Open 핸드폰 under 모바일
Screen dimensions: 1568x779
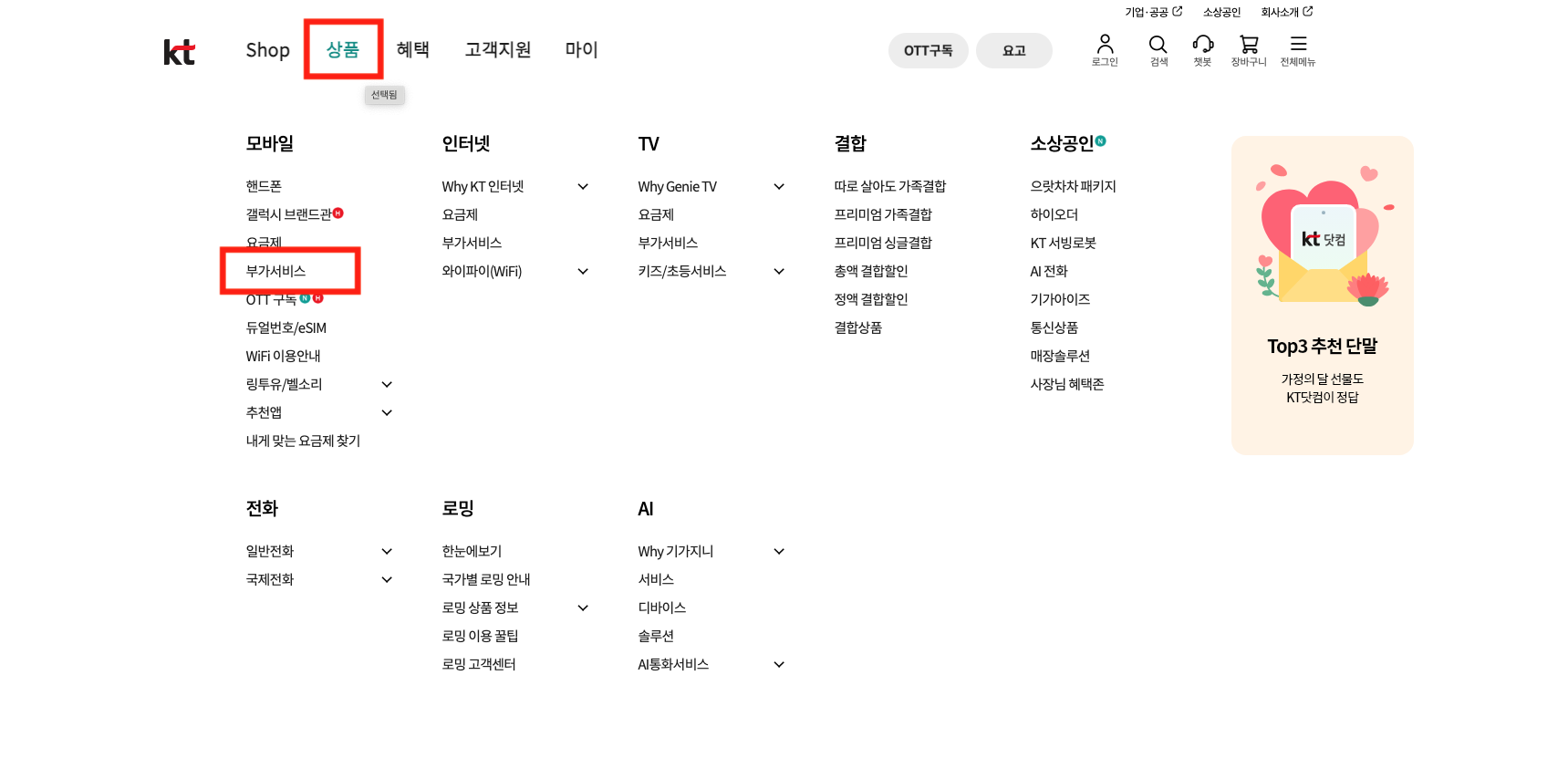(264, 186)
